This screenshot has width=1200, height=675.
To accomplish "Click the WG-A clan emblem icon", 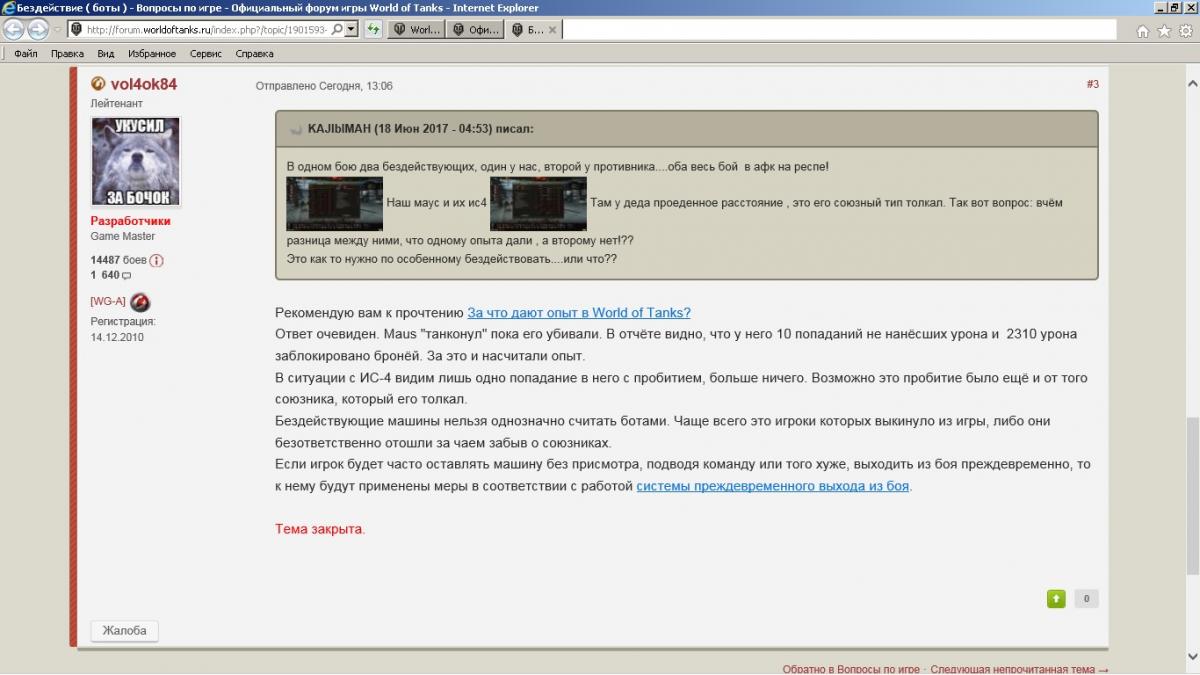I will 141,302.
